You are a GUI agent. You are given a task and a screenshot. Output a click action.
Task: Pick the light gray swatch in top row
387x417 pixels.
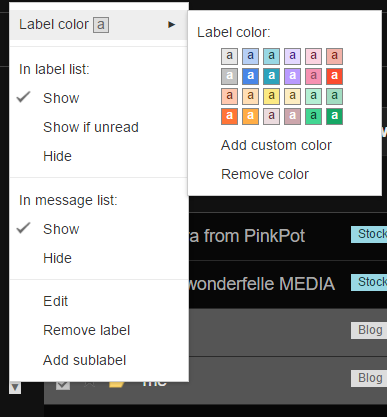[229, 56]
